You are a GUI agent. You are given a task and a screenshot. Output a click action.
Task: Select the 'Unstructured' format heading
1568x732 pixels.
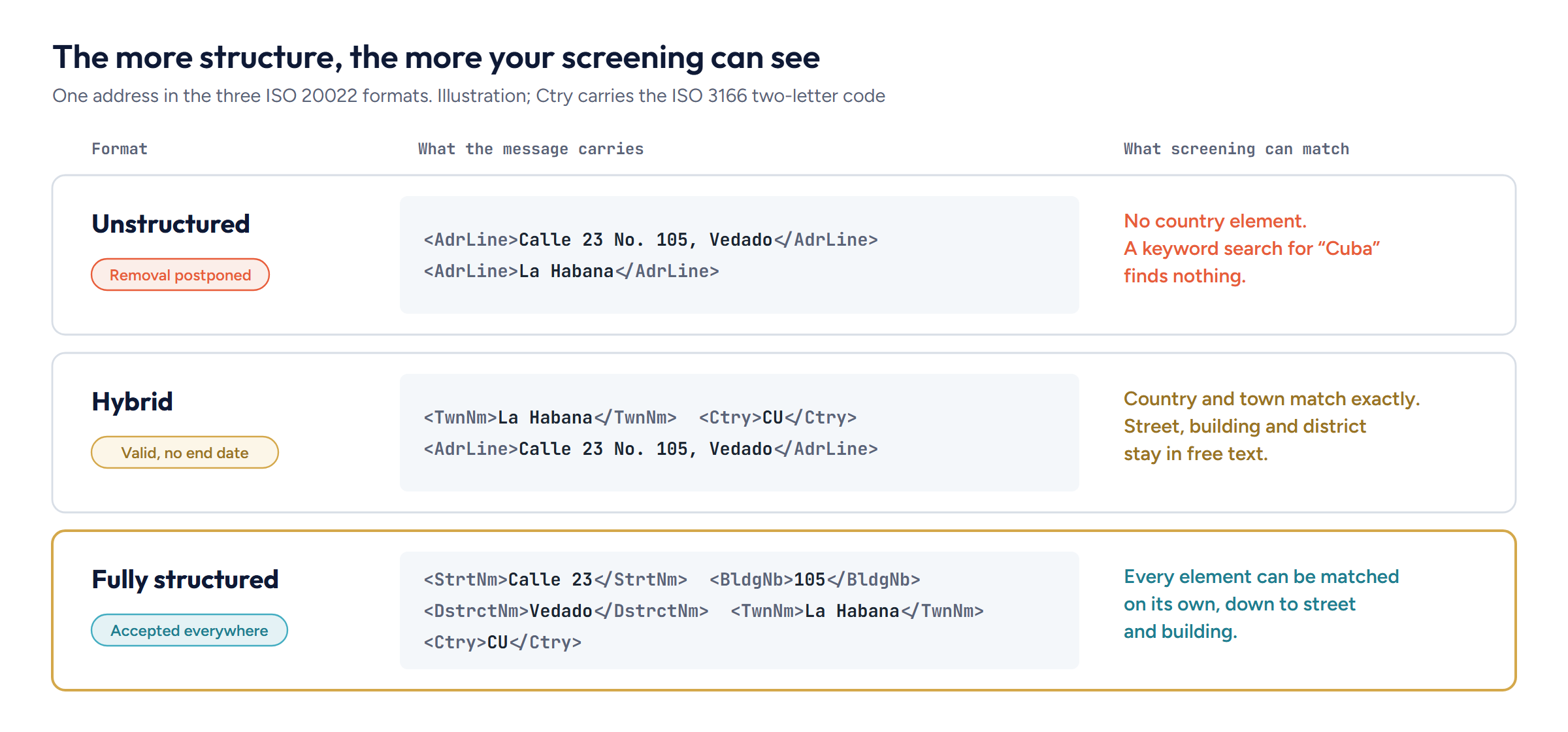pyautogui.click(x=171, y=224)
